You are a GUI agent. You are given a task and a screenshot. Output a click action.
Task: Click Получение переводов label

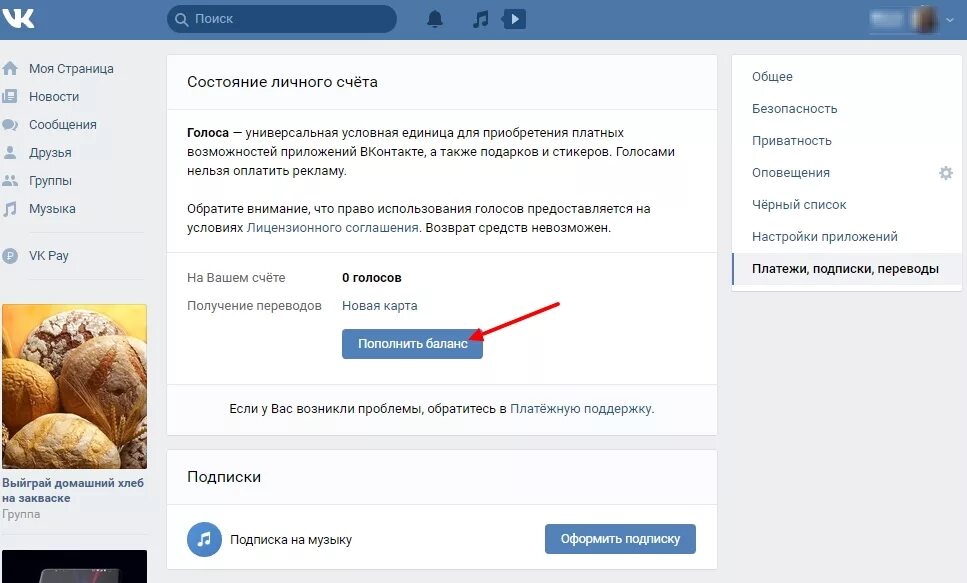tap(254, 305)
